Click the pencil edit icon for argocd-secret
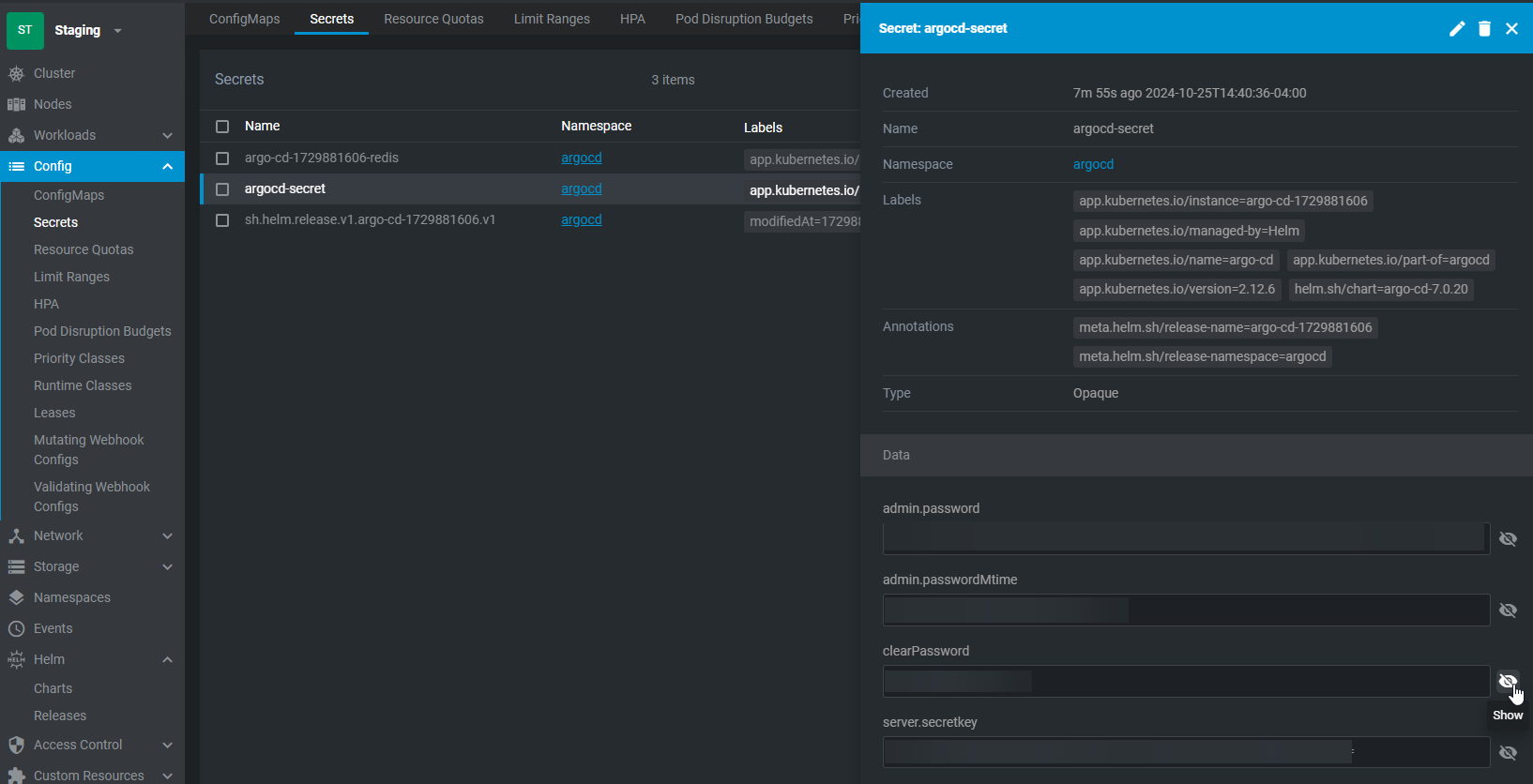This screenshot has height=784, width=1533. coord(1456,29)
